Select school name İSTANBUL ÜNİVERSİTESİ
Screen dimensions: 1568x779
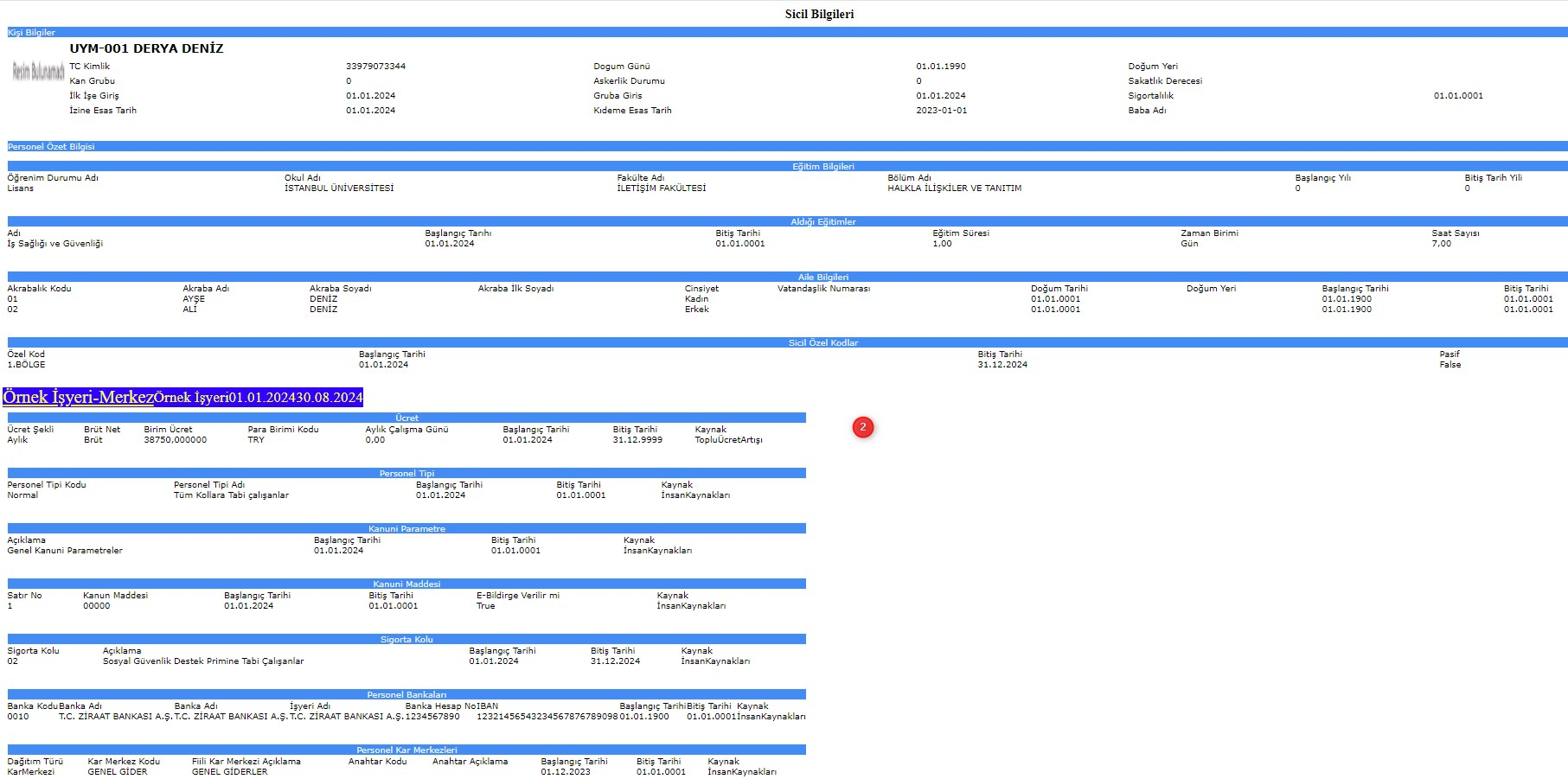coord(339,188)
